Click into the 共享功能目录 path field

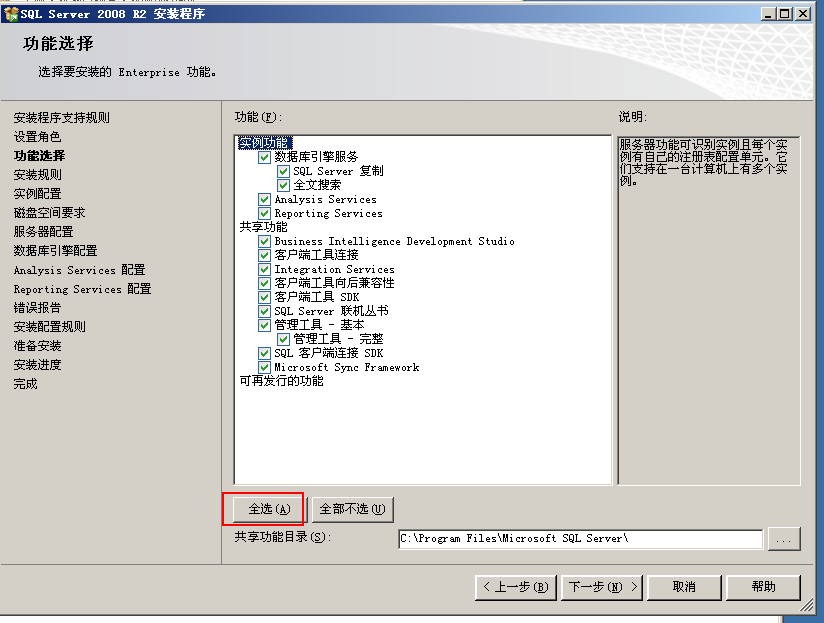click(580, 538)
